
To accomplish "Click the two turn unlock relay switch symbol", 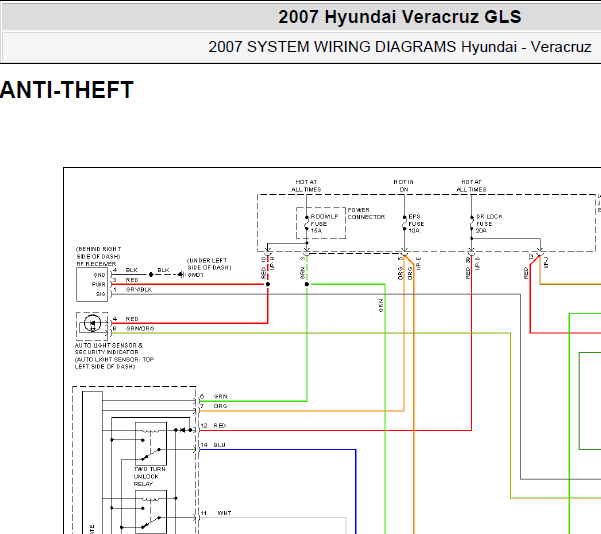I will click(151, 444).
